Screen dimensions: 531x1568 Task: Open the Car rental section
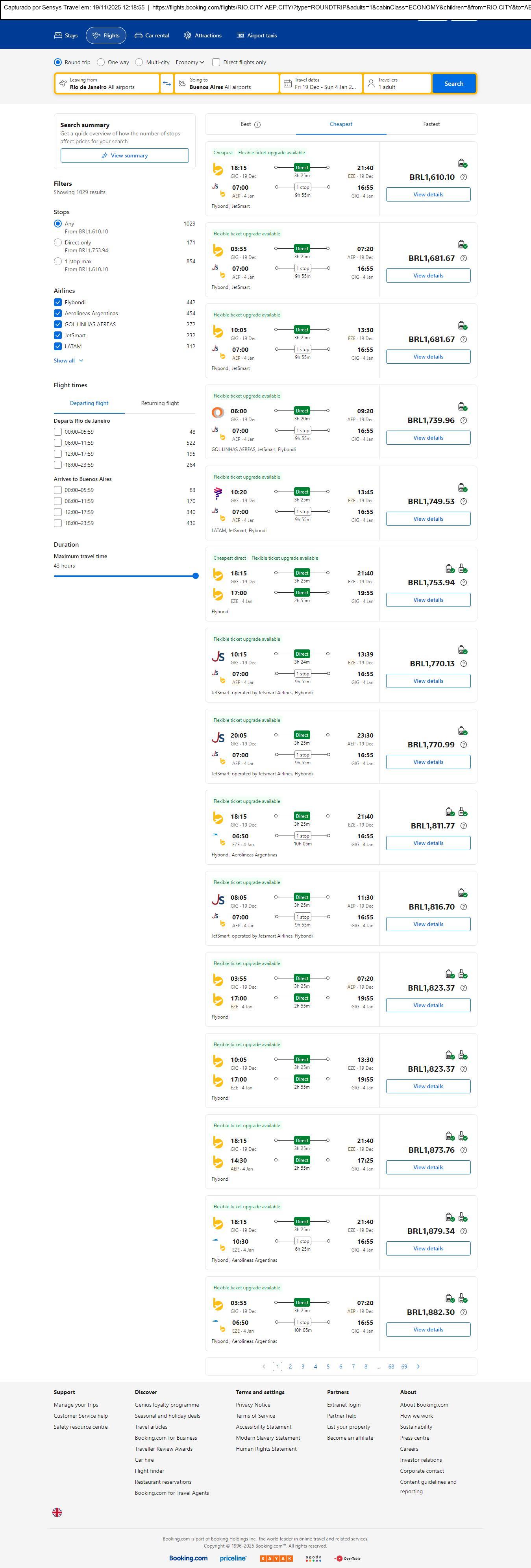point(152,35)
